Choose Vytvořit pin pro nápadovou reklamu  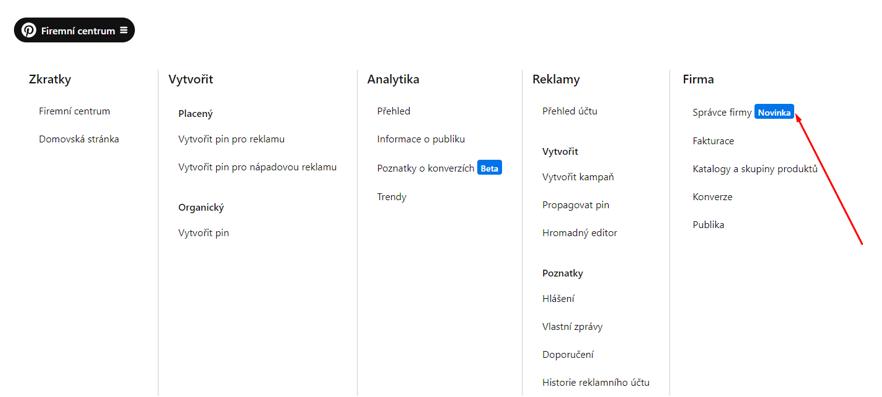tap(258, 167)
